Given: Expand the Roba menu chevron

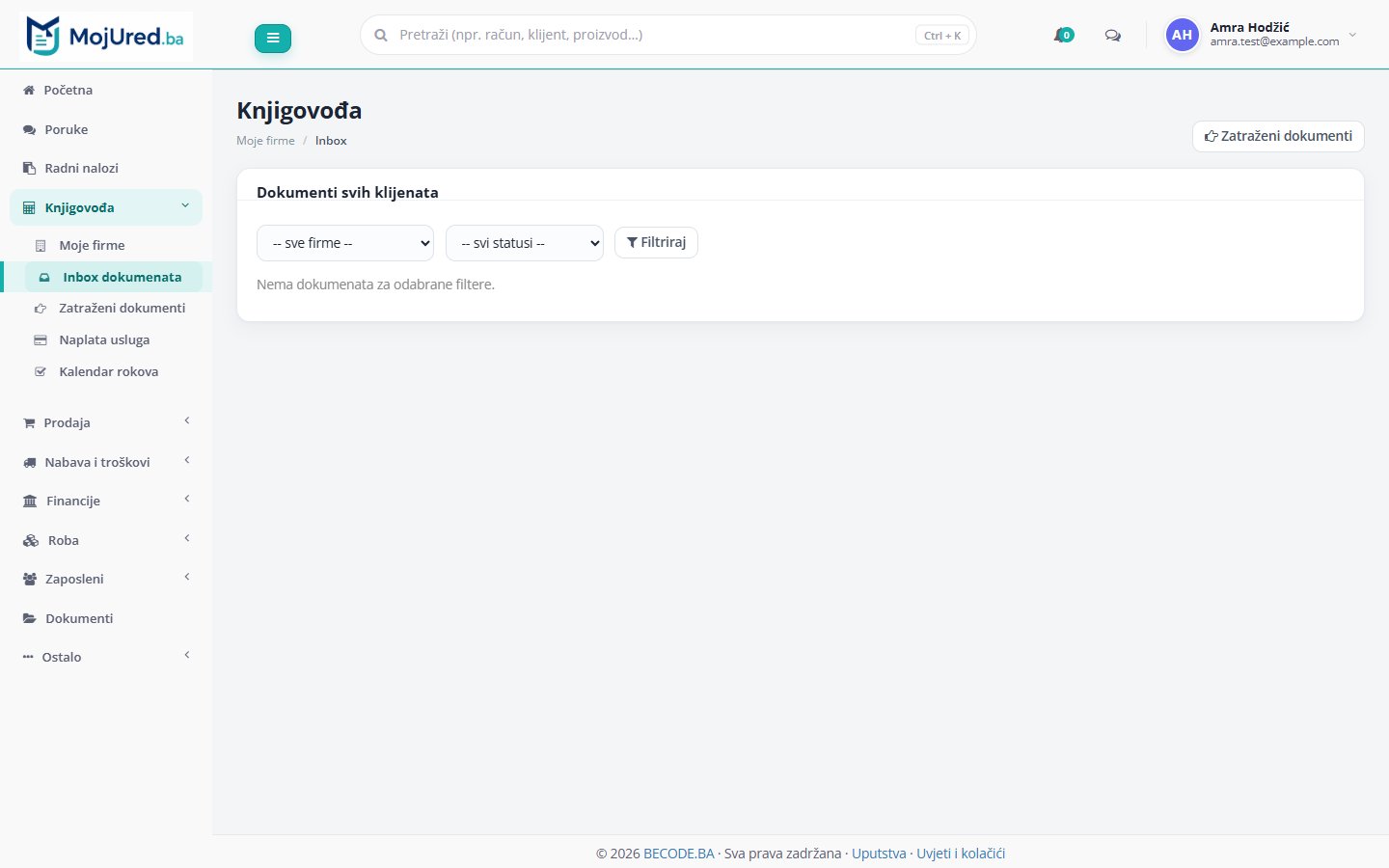Looking at the screenshot, I should [x=187, y=538].
